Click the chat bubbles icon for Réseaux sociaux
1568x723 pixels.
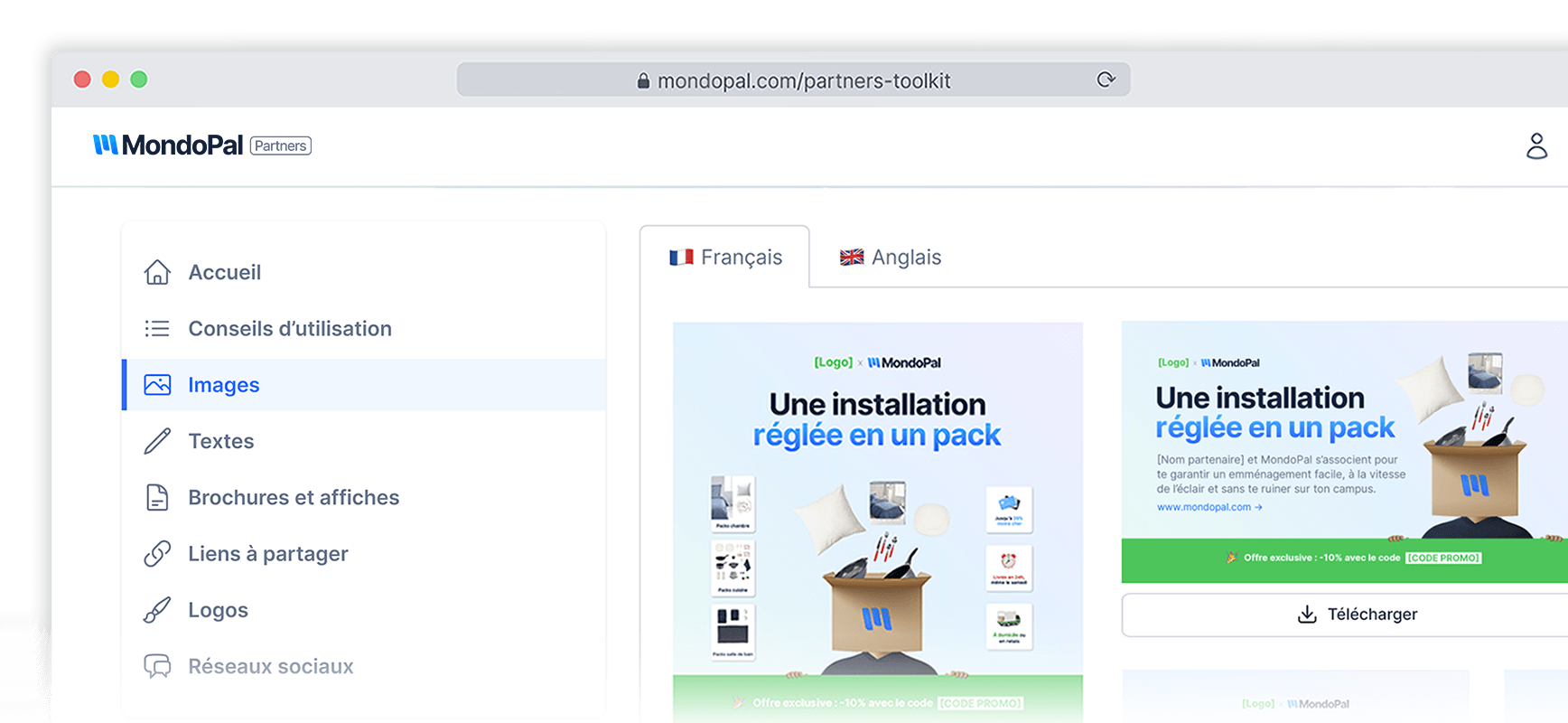click(157, 666)
